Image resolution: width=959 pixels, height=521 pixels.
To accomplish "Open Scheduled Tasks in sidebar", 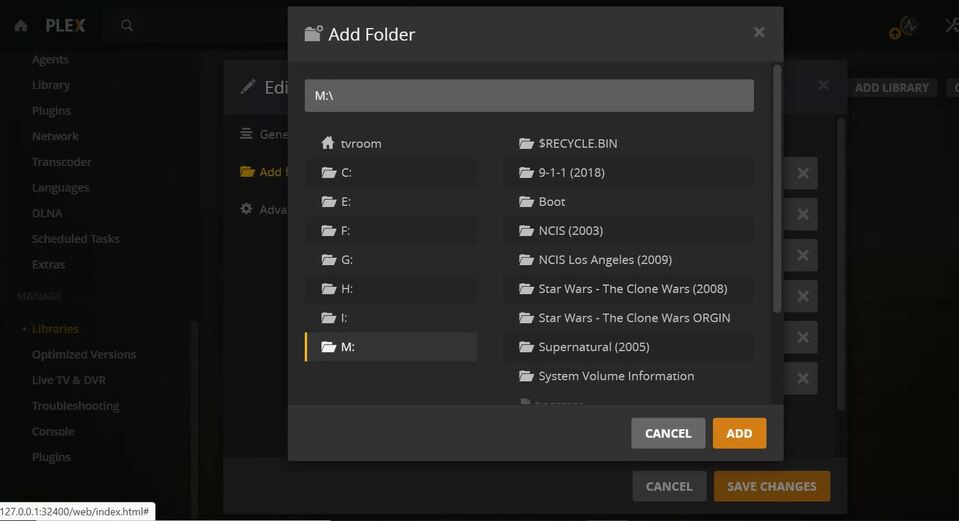I will tap(76, 239).
